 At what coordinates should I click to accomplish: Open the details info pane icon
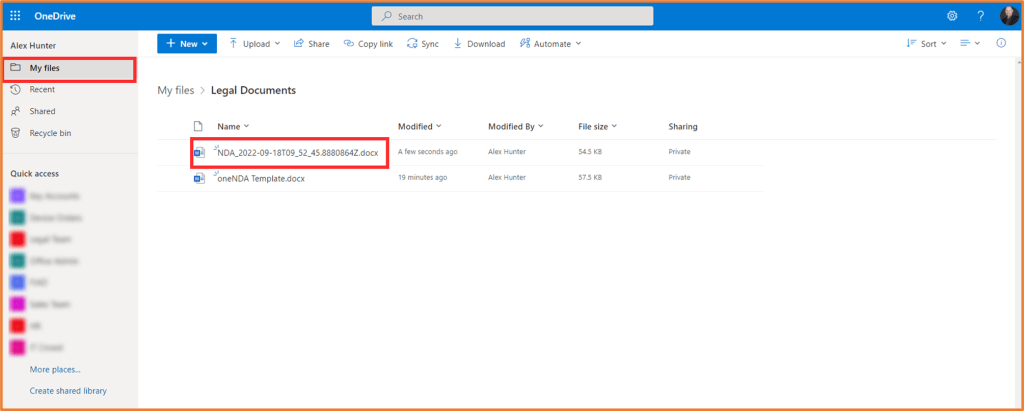coord(1000,44)
